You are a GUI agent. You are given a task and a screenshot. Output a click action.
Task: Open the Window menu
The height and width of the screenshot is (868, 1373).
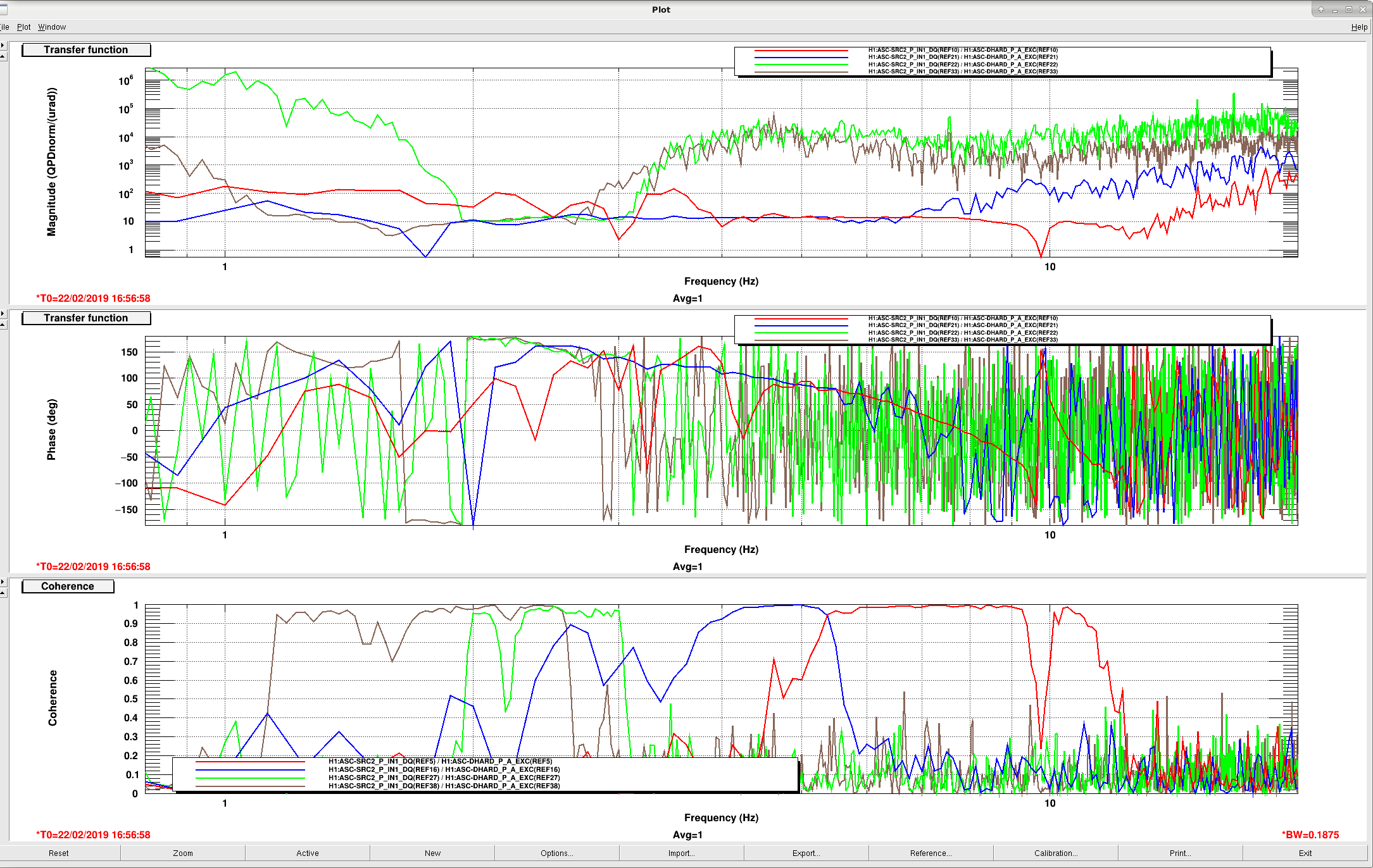[52, 27]
